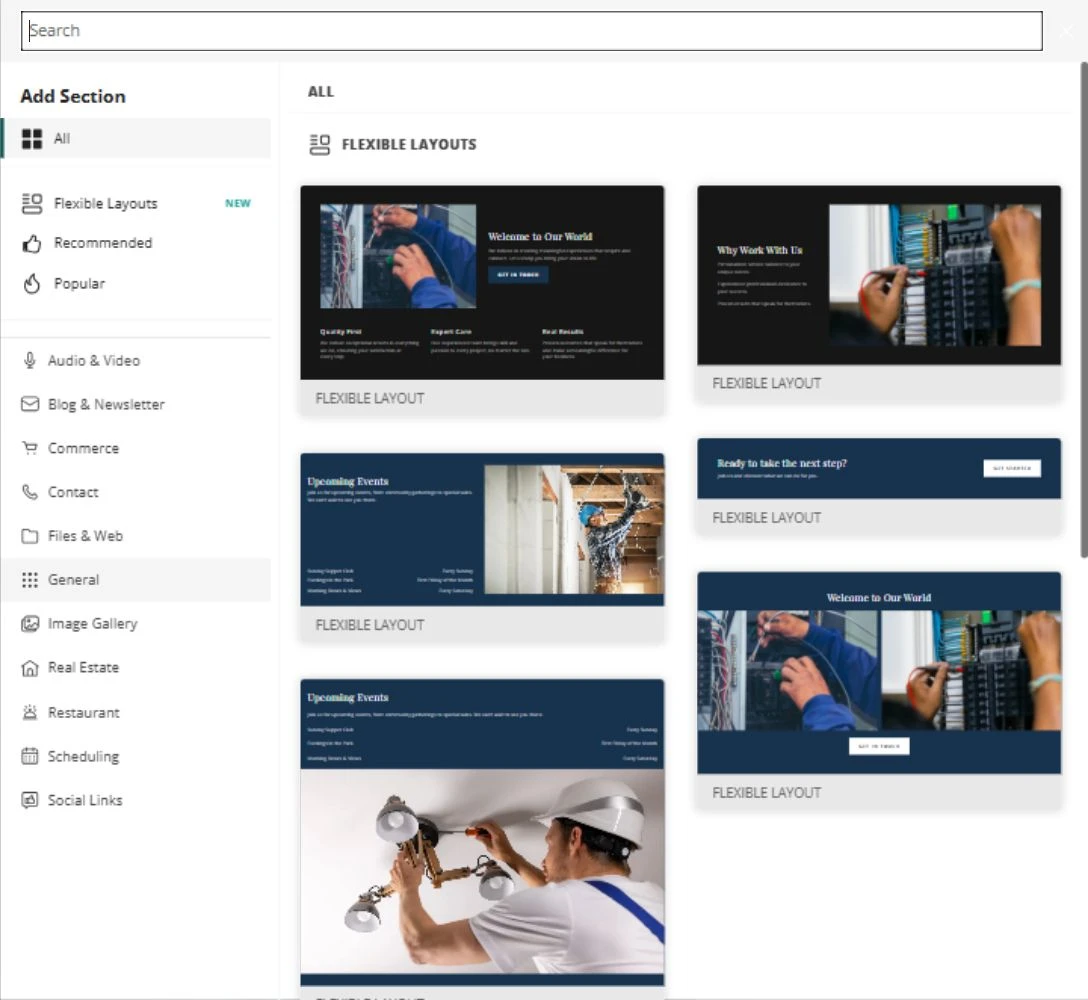The image size is (1088, 1000).
Task: Open the Audio & Video category
Action: pos(137,360)
